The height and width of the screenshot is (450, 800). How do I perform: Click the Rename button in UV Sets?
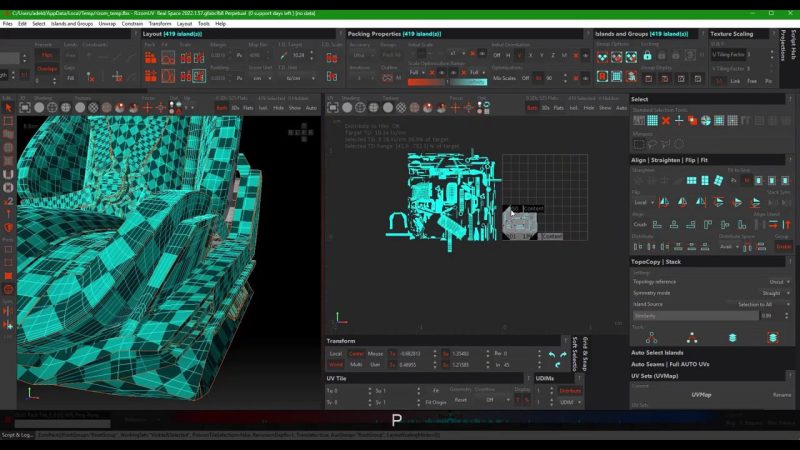pos(781,394)
